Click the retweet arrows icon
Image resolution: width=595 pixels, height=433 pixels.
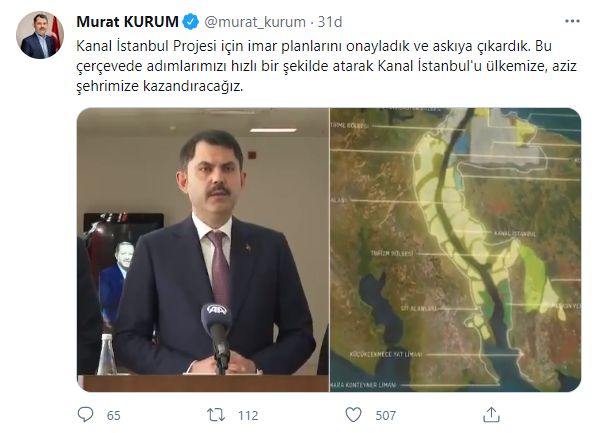click(216, 415)
